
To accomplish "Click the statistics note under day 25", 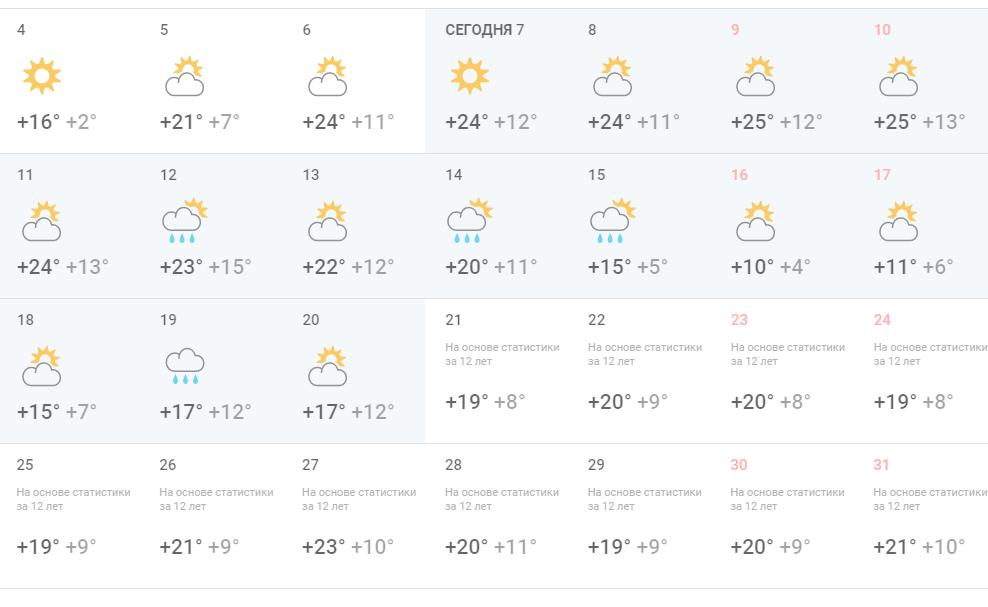I will click(x=74, y=499).
